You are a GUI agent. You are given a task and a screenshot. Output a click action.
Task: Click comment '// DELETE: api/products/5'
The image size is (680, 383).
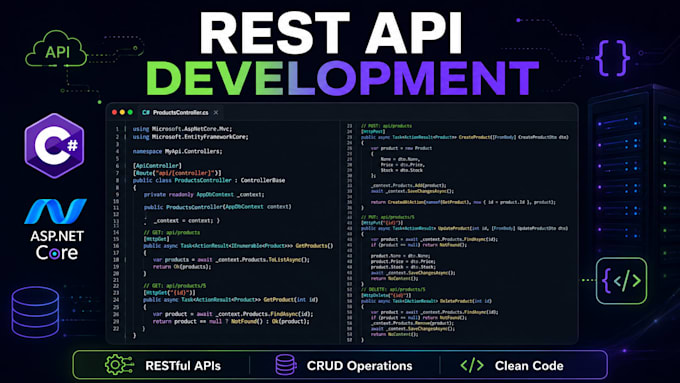(x=393, y=289)
